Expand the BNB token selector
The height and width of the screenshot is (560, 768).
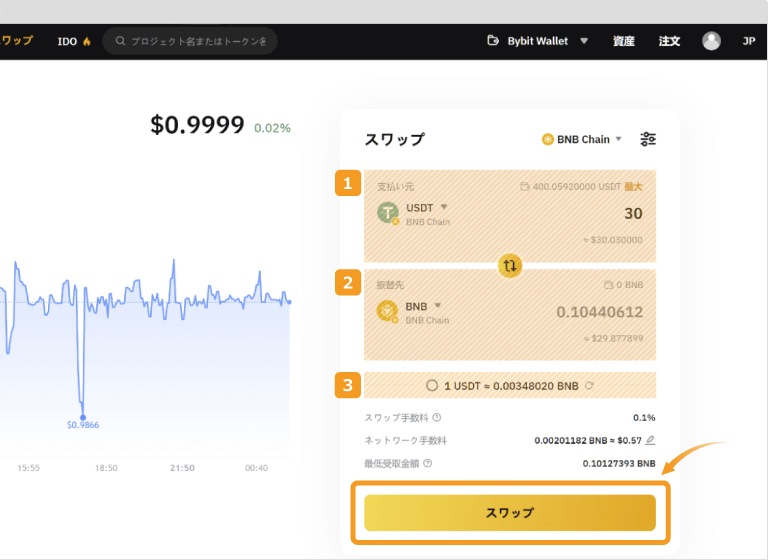438,305
